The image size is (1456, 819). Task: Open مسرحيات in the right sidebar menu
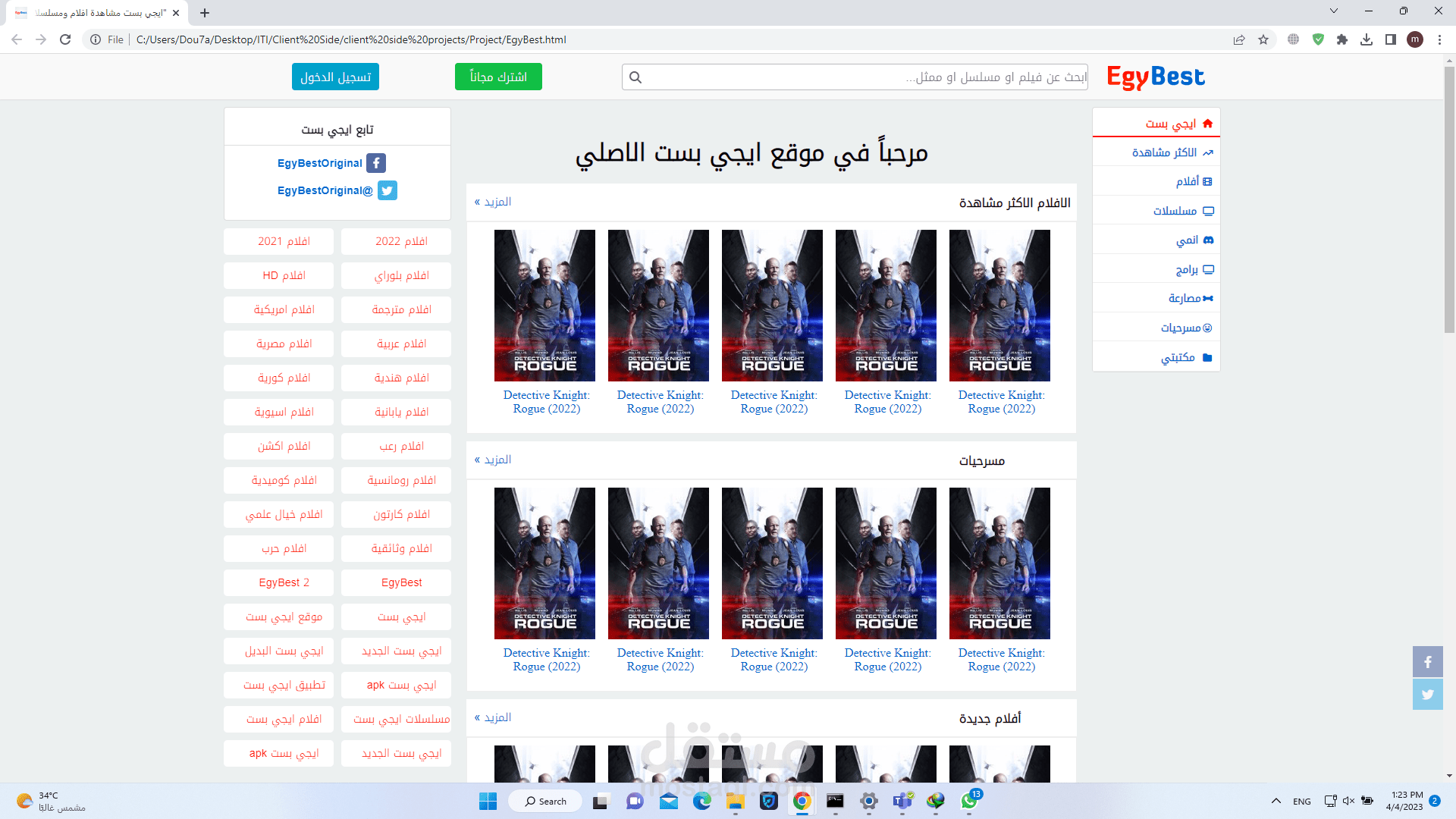[x=1156, y=328]
